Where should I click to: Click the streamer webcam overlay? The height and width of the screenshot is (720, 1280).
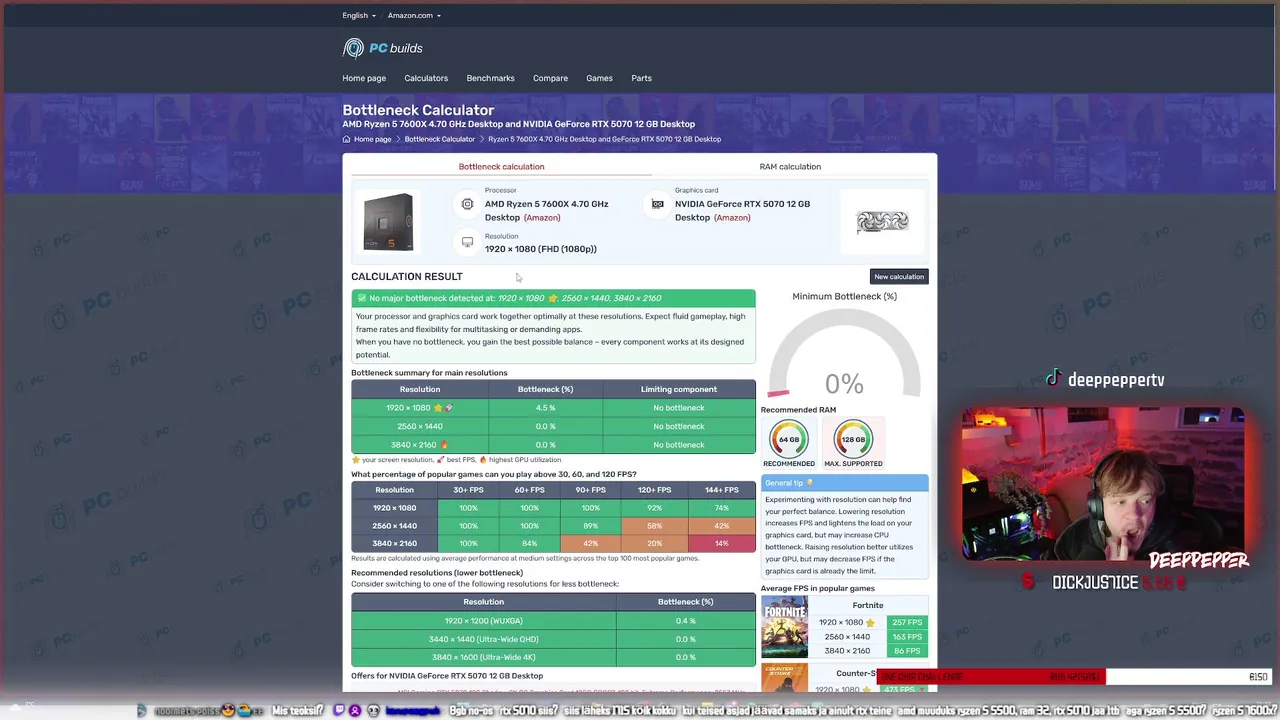pos(1104,484)
